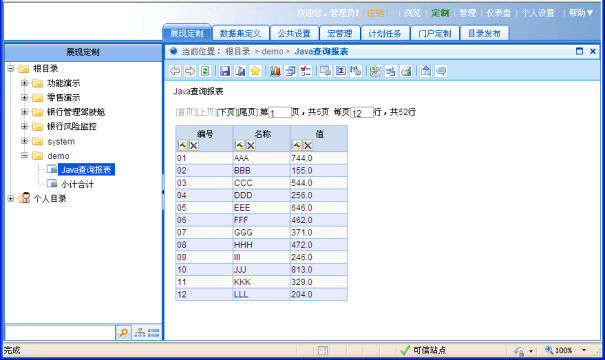Screen dimensions: 605x360
Task: Go to next page via 下页 link
Action: 226,112
